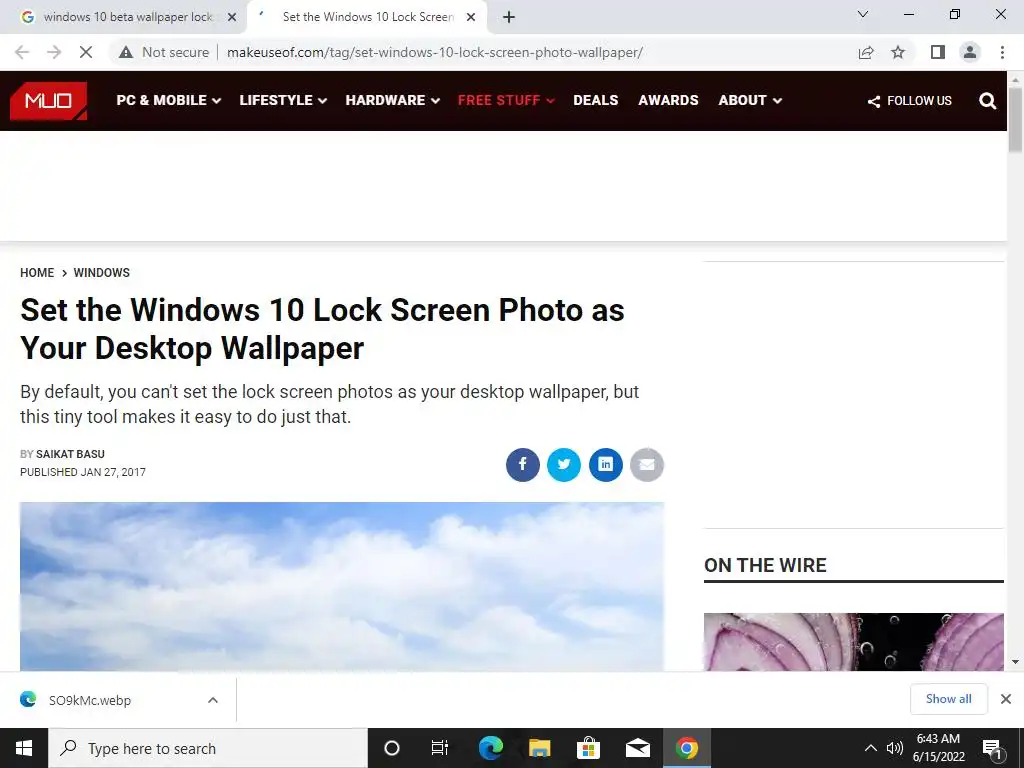Open a new browser tab
1024x768 pixels.
509,17
